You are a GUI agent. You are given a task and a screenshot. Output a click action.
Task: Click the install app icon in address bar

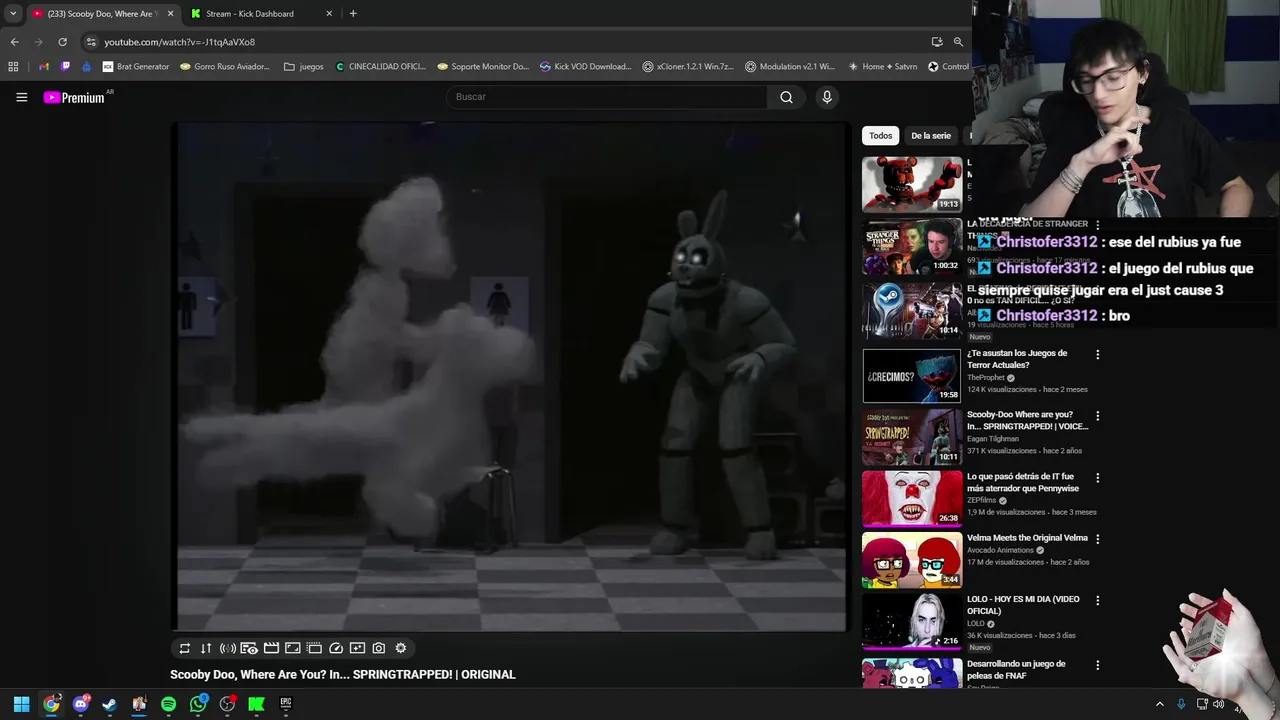pos(937,42)
